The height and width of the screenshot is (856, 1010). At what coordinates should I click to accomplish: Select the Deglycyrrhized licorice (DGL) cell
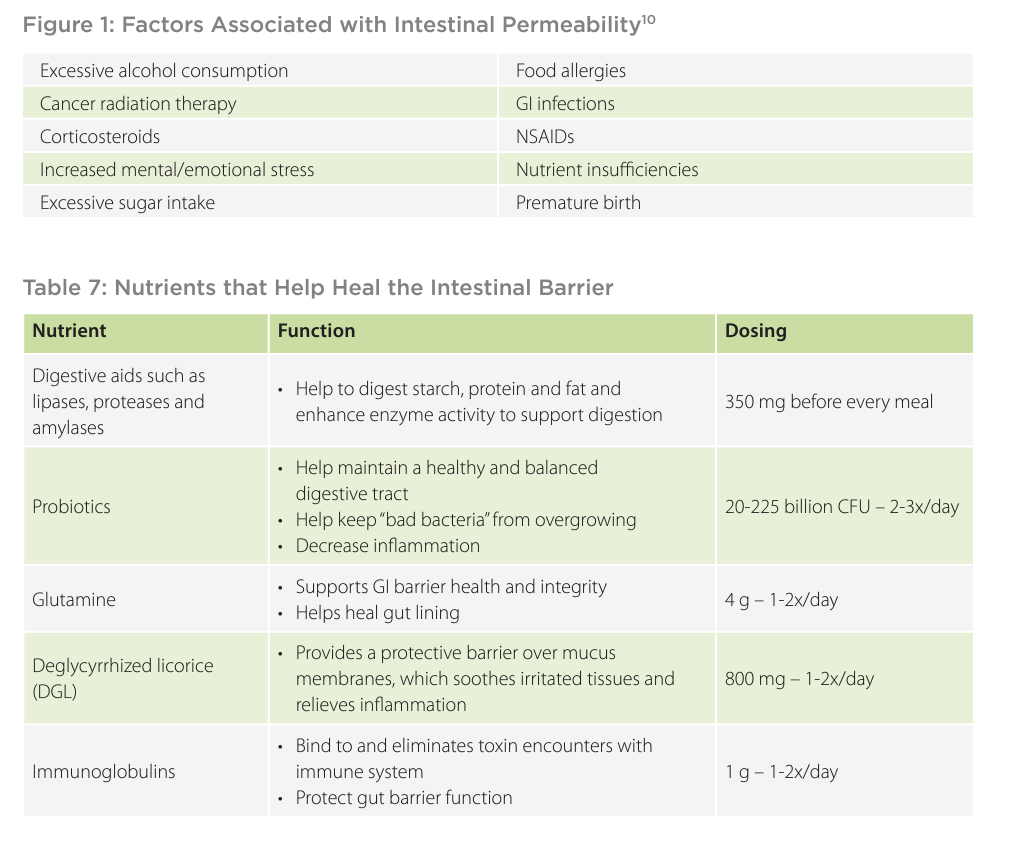122,678
